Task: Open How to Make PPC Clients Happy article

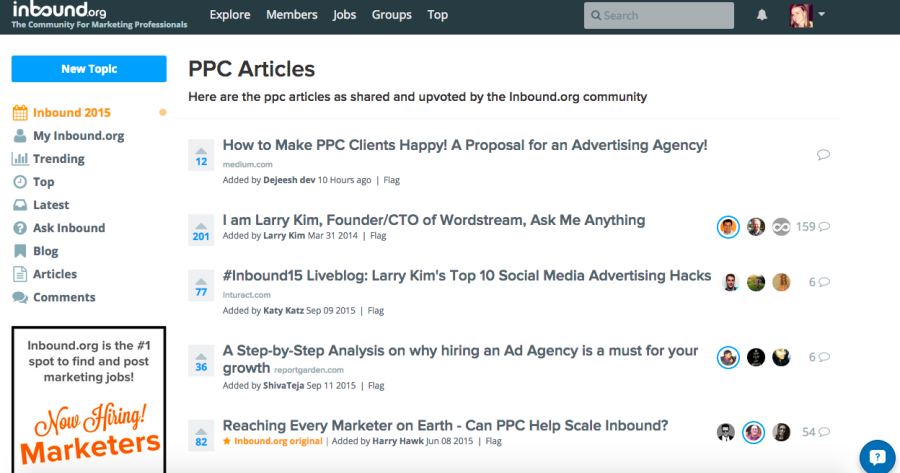Action: [465, 145]
